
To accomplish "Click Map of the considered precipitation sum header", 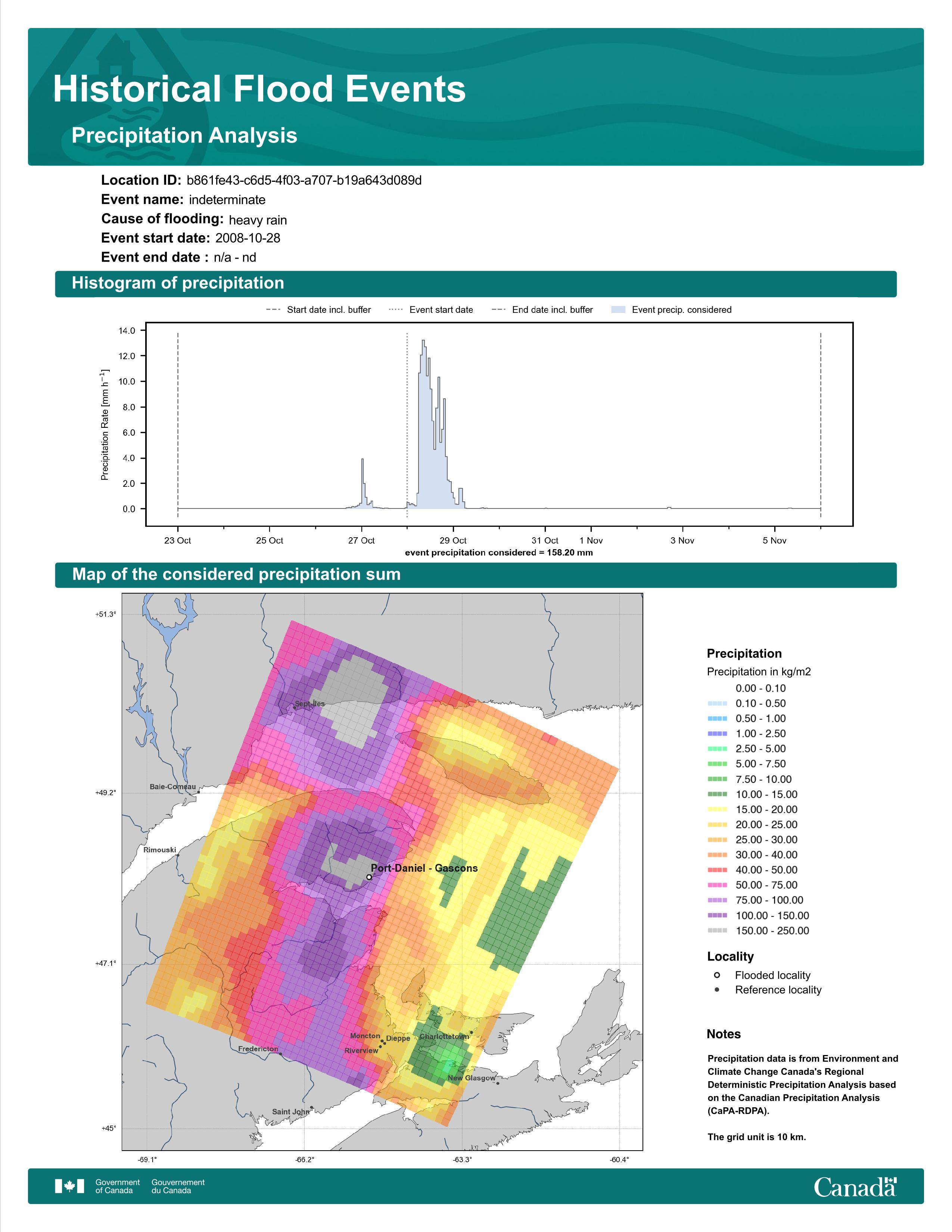I will [475, 575].
